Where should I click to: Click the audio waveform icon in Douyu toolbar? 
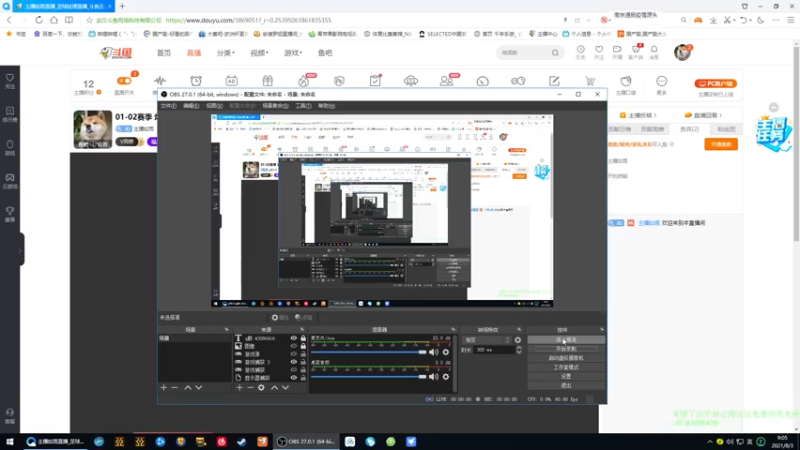point(160,81)
